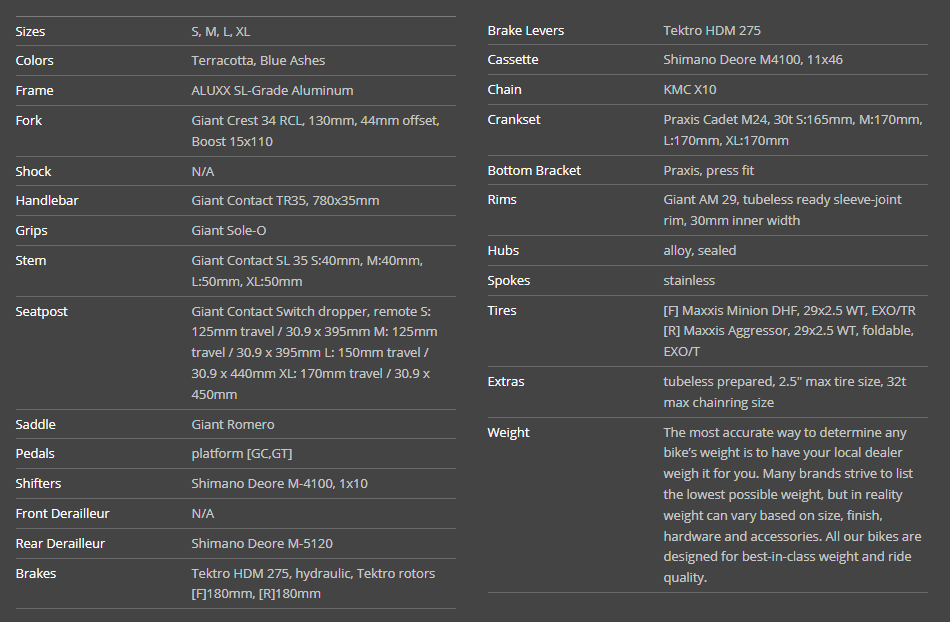Click the Crankset specification label
The image size is (950, 622).
[514, 120]
